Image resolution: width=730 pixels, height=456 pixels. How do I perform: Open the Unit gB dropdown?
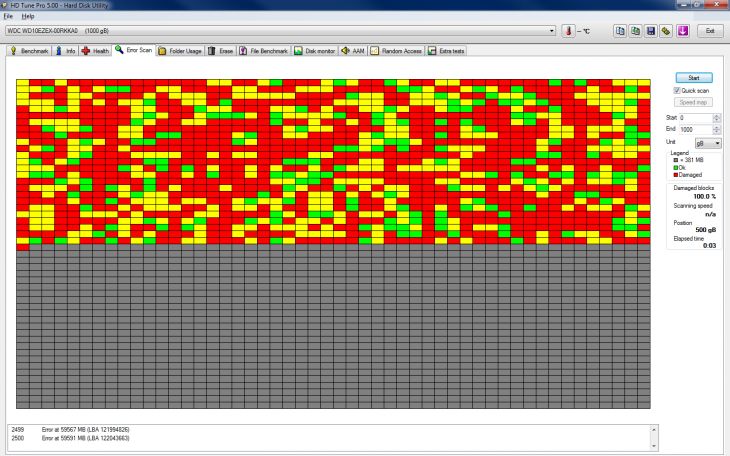click(x=708, y=143)
